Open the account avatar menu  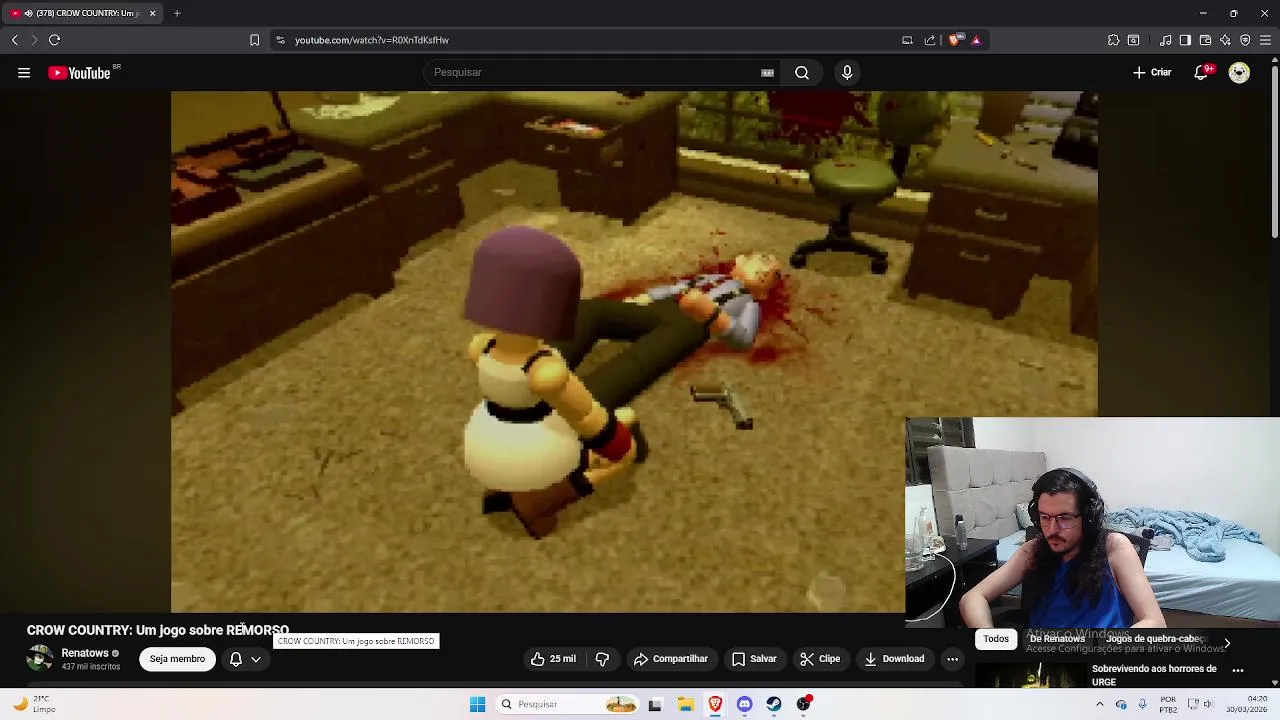pos(1239,72)
